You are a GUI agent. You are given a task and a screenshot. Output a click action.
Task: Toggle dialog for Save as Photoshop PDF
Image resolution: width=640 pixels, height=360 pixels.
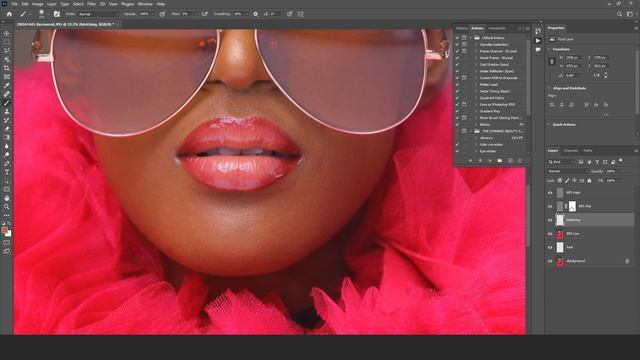[464, 104]
